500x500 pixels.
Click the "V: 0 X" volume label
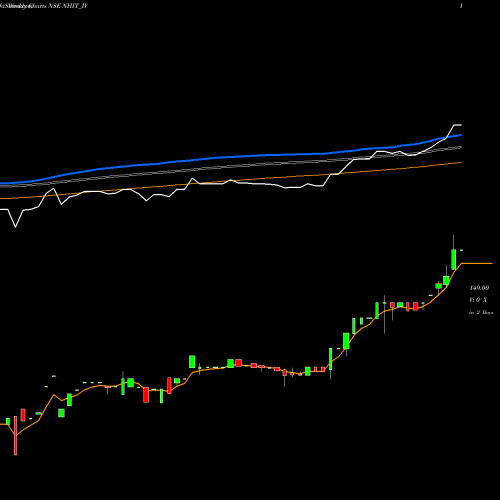(x=478, y=300)
